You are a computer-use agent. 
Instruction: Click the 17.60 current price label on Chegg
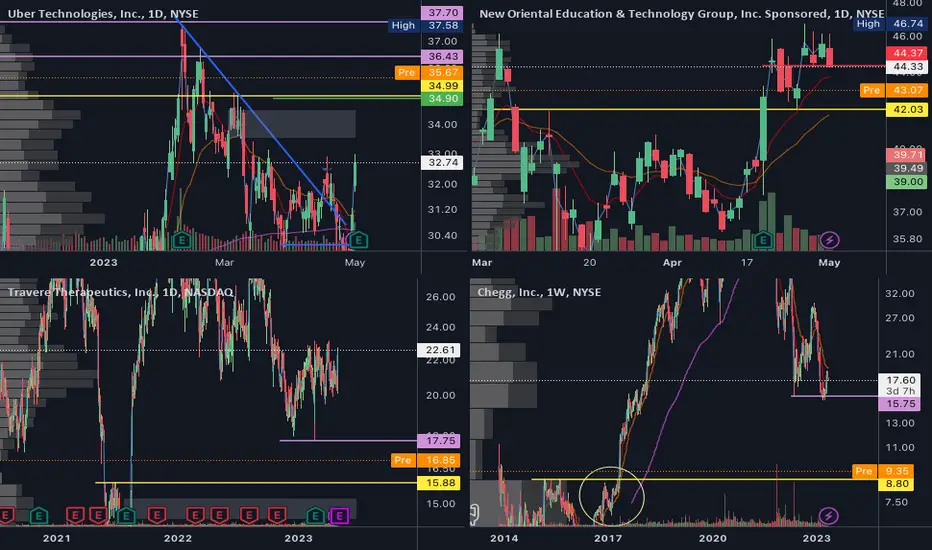pos(900,380)
